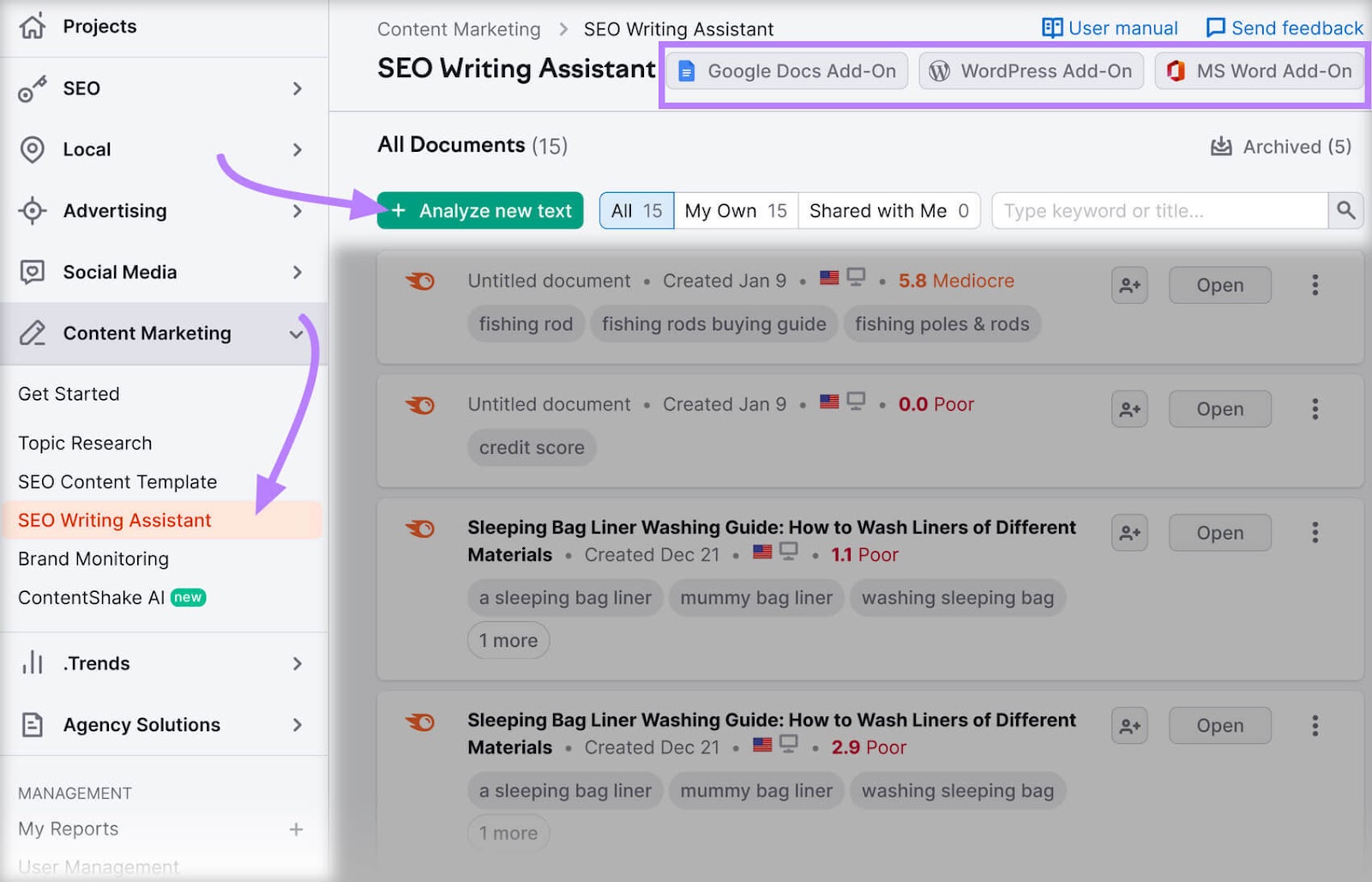Open the Social Media section icon
The image size is (1372, 882).
tap(32, 272)
